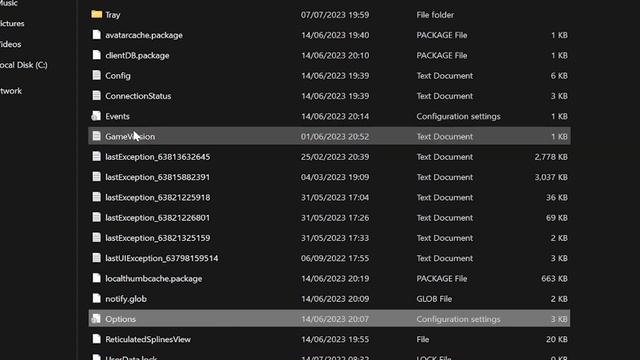Click the lastException_63815882391 file icon
The width and height of the screenshot is (640, 360).
(x=96, y=177)
